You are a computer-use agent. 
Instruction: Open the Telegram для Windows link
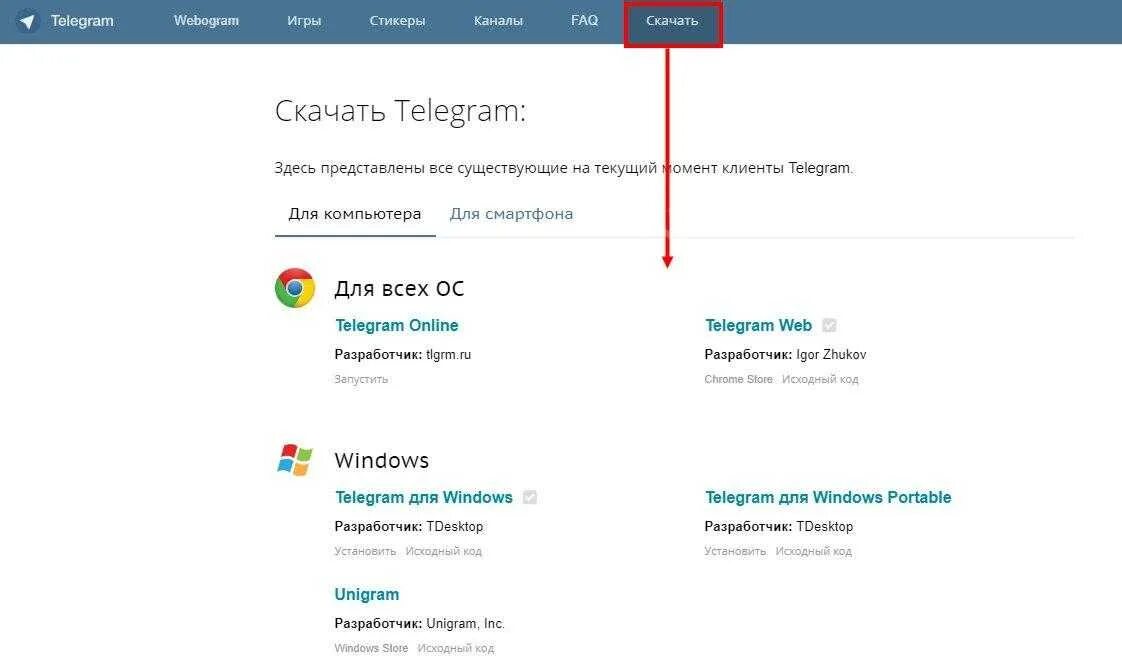424,497
